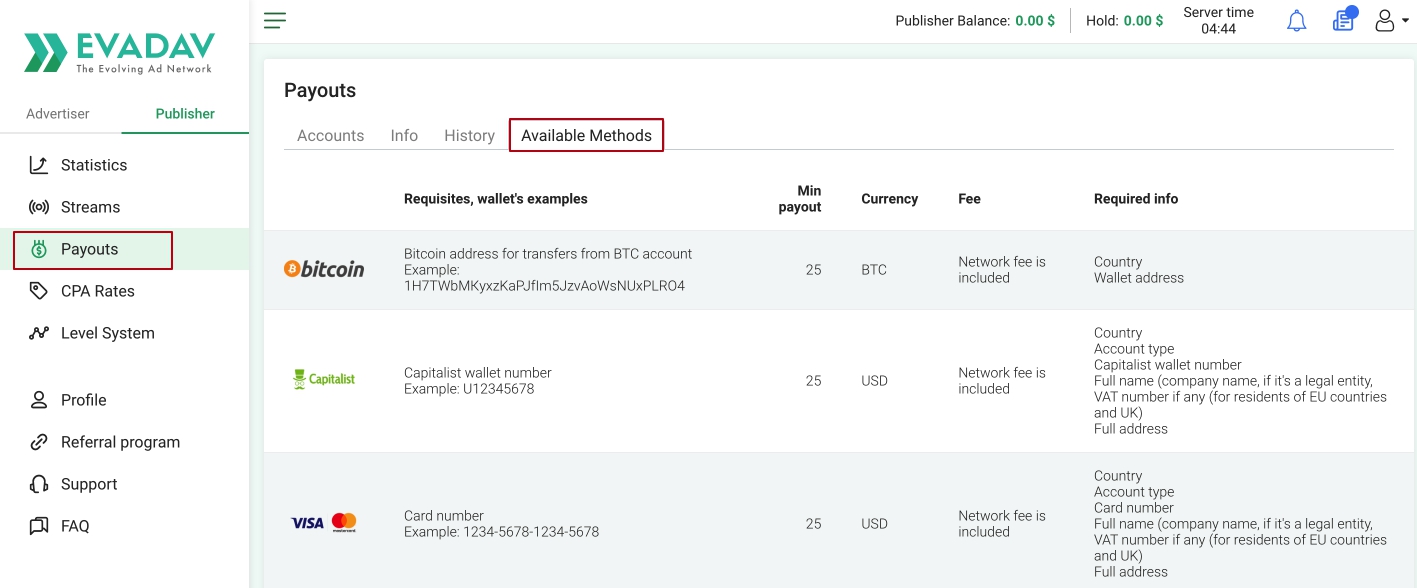Open notifications bell icon
This screenshot has width=1417, height=588.
click(1297, 21)
